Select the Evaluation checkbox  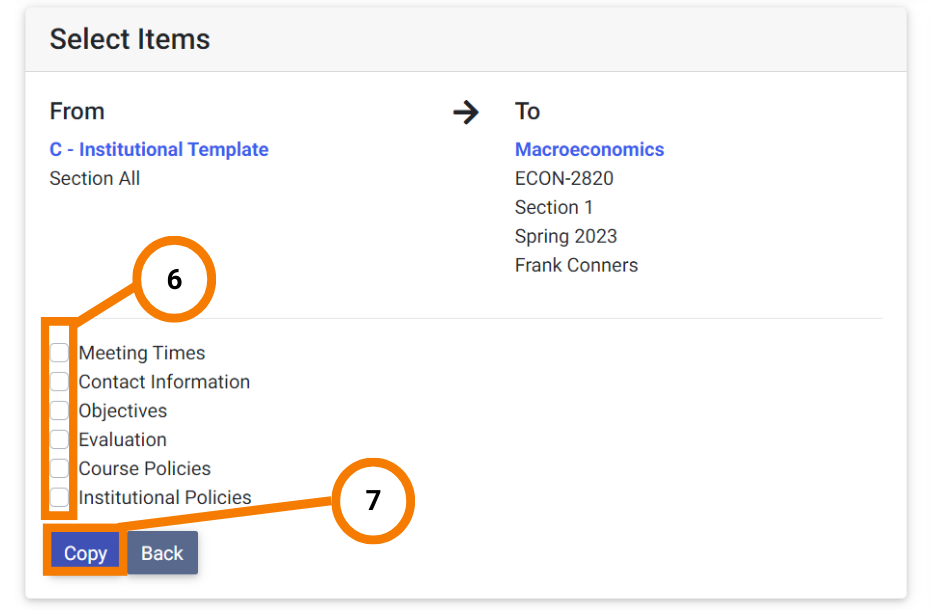point(59,439)
